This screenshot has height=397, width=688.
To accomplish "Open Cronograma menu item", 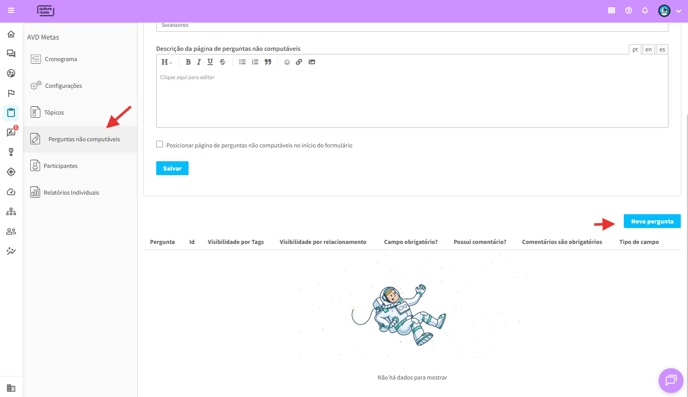I will [x=80, y=59].
